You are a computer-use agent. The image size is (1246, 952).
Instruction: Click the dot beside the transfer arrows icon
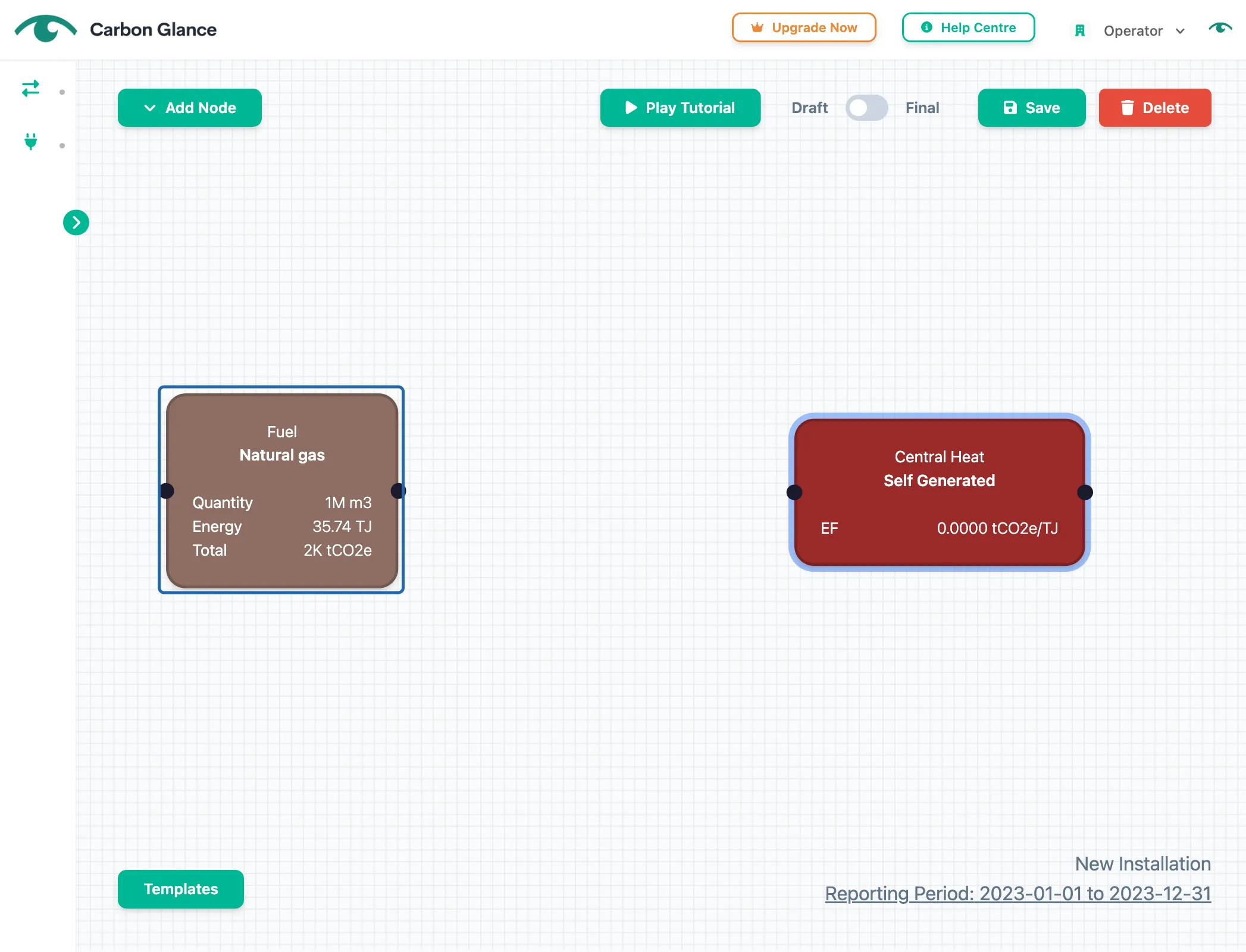(x=62, y=92)
